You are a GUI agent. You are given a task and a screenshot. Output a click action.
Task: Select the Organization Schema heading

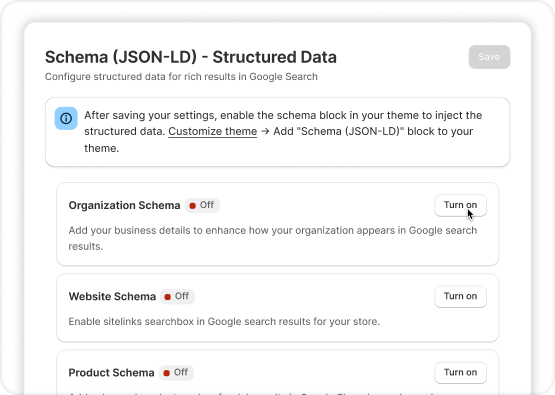click(124, 205)
